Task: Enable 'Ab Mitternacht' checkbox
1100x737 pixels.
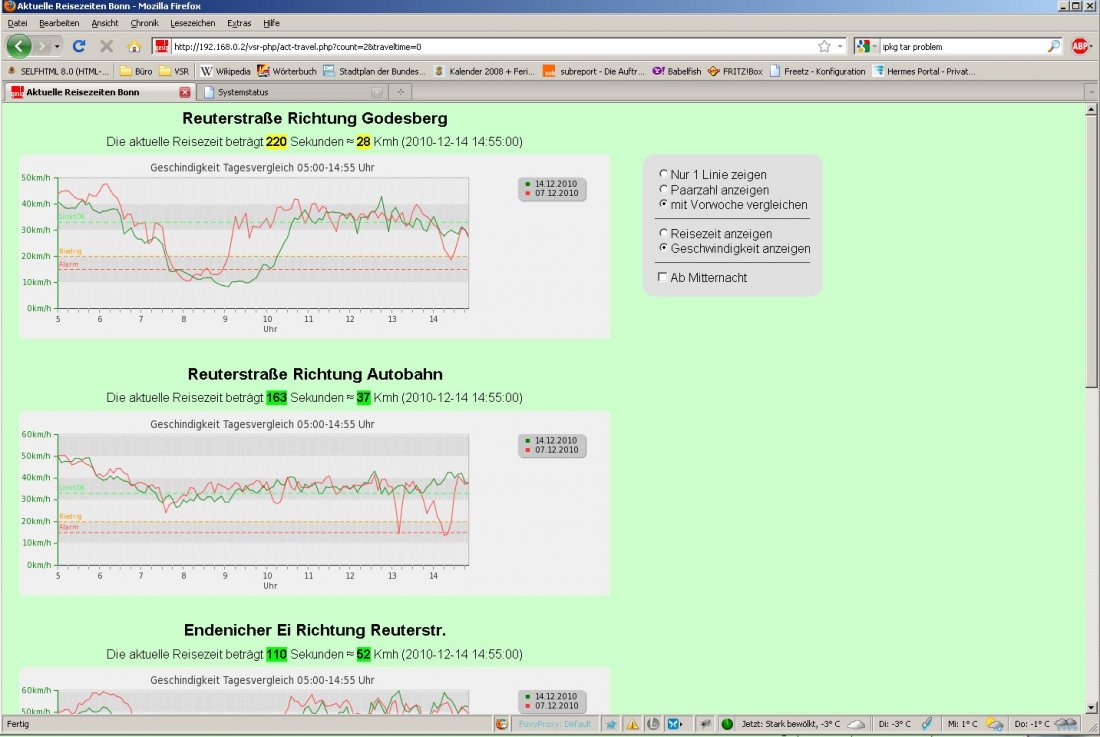Action: pos(662,278)
